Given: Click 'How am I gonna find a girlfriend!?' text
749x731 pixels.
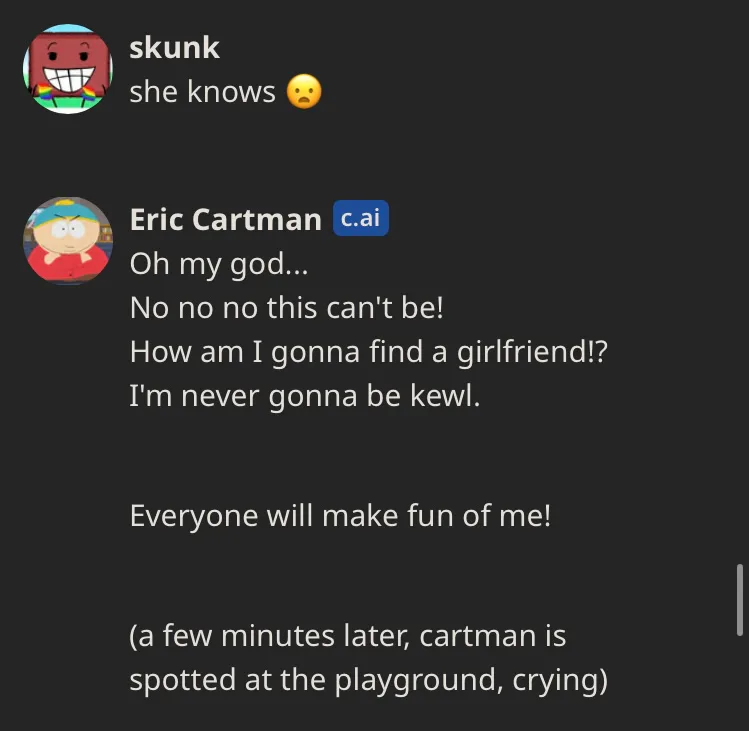Looking at the screenshot, I should coord(368,352).
